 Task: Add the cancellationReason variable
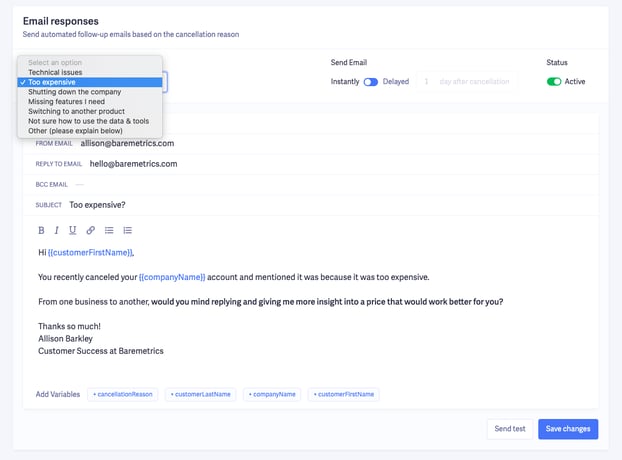[x=123, y=394]
